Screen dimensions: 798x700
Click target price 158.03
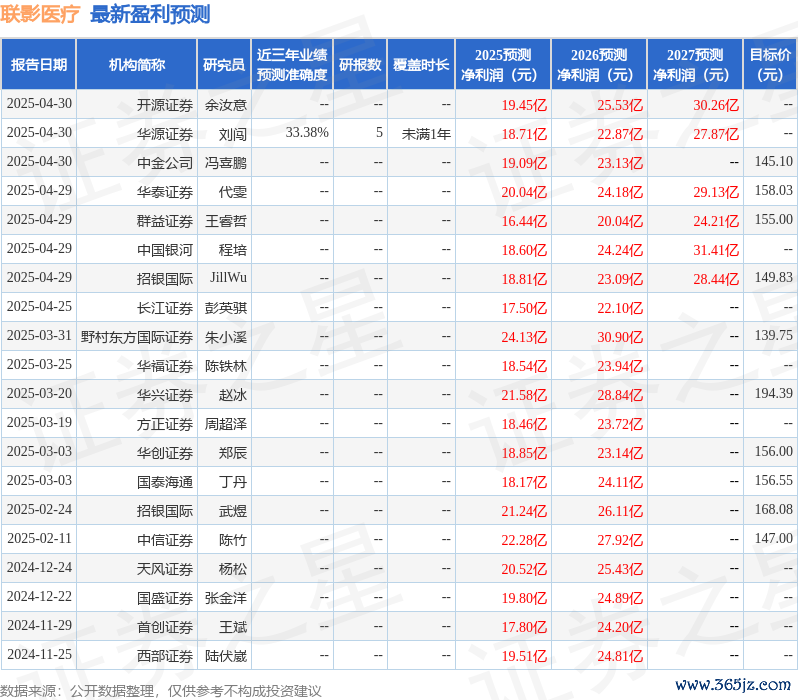(x=774, y=190)
